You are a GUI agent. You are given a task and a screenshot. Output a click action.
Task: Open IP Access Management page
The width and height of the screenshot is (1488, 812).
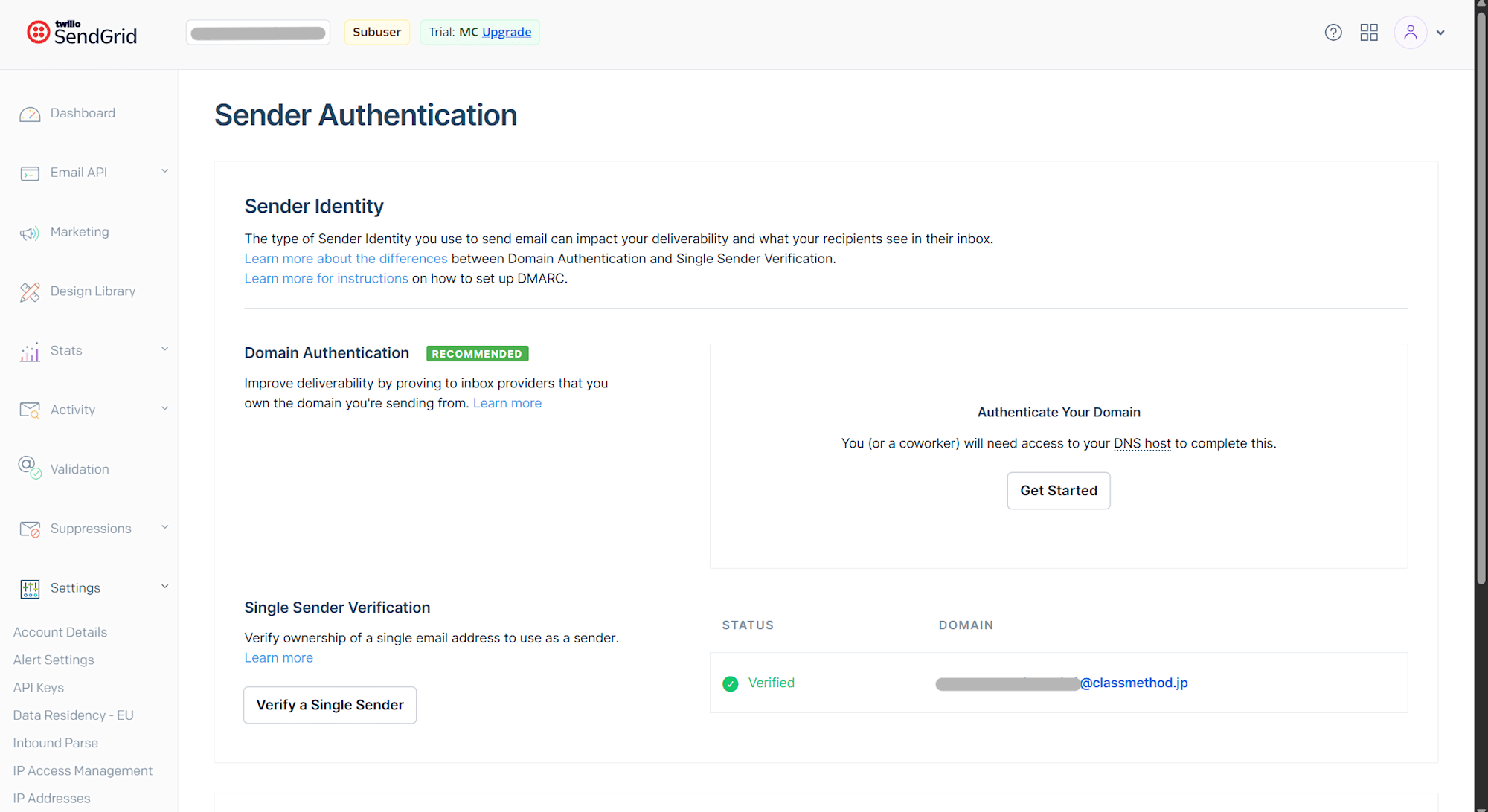83,771
